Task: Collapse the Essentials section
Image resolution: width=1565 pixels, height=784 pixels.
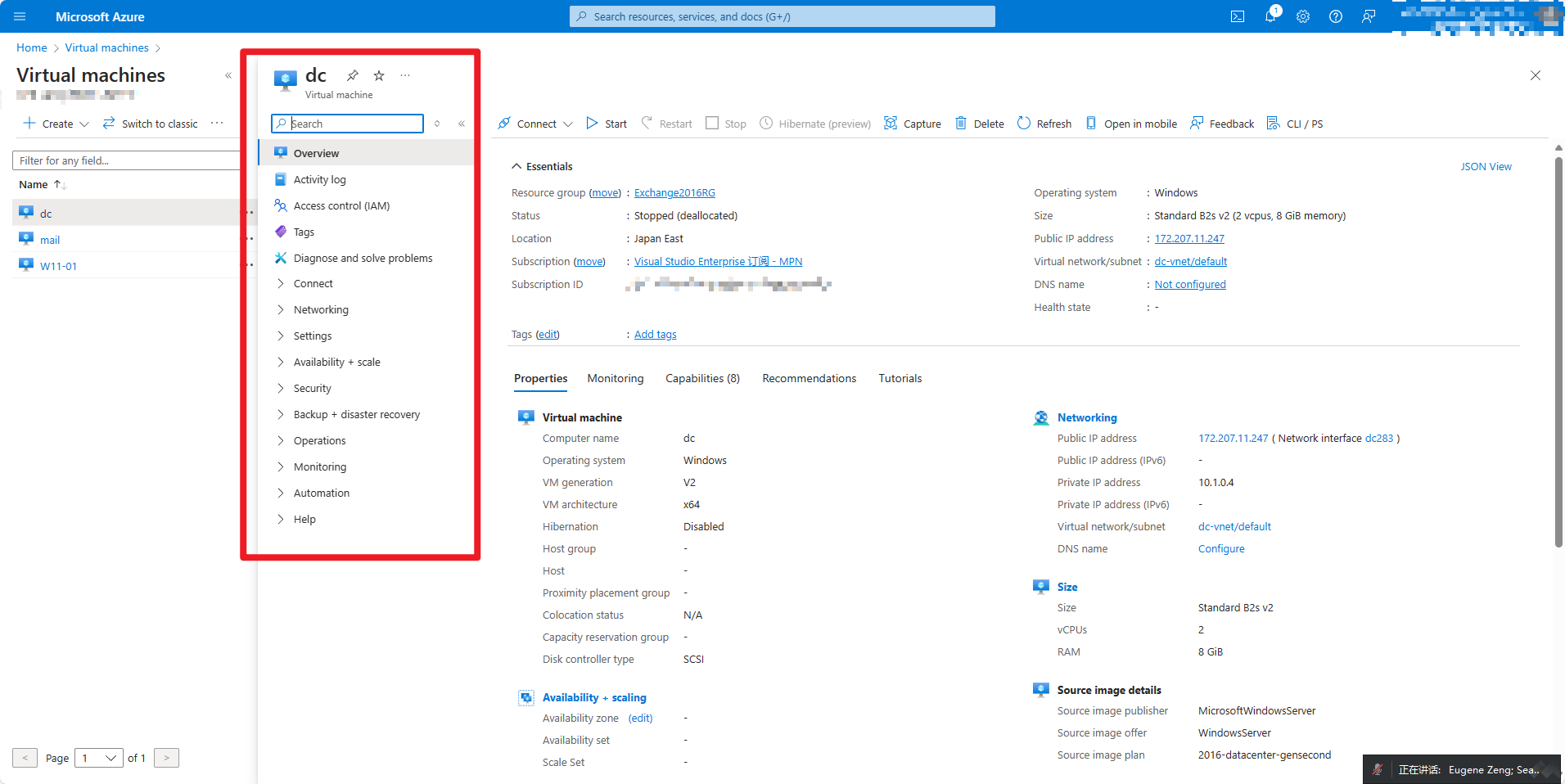Action: point(516,166)
